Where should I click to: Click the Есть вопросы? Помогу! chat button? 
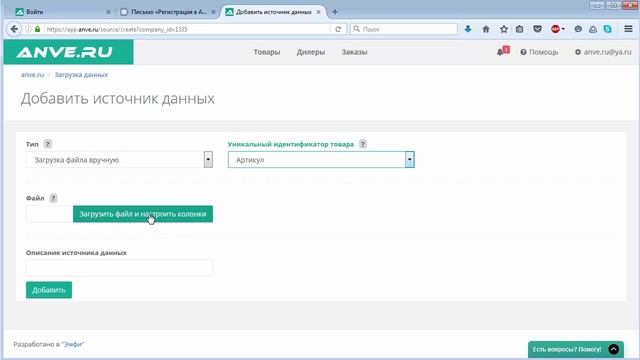(x=576, y=349)
